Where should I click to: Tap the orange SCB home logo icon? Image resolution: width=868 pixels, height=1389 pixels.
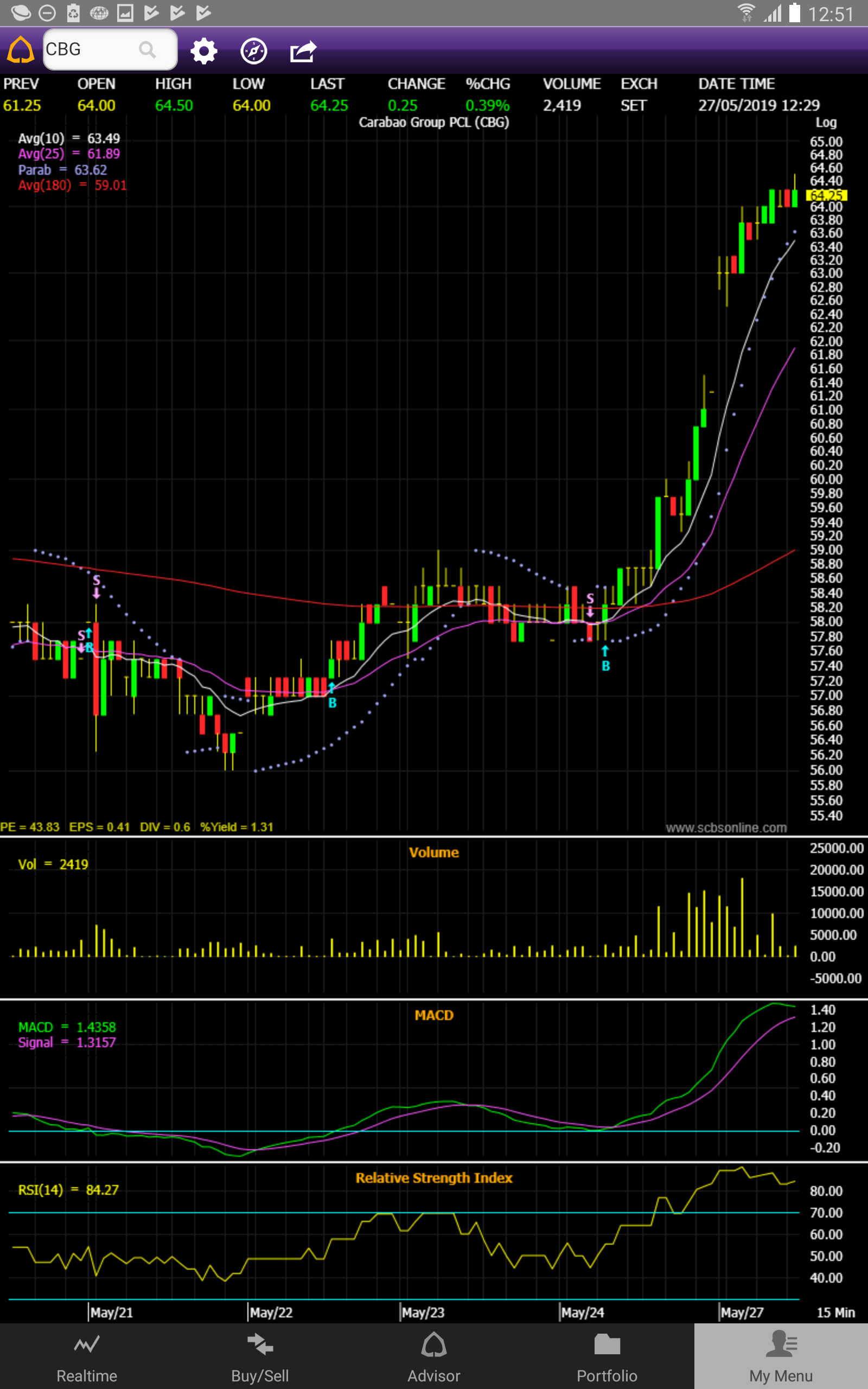21,50
